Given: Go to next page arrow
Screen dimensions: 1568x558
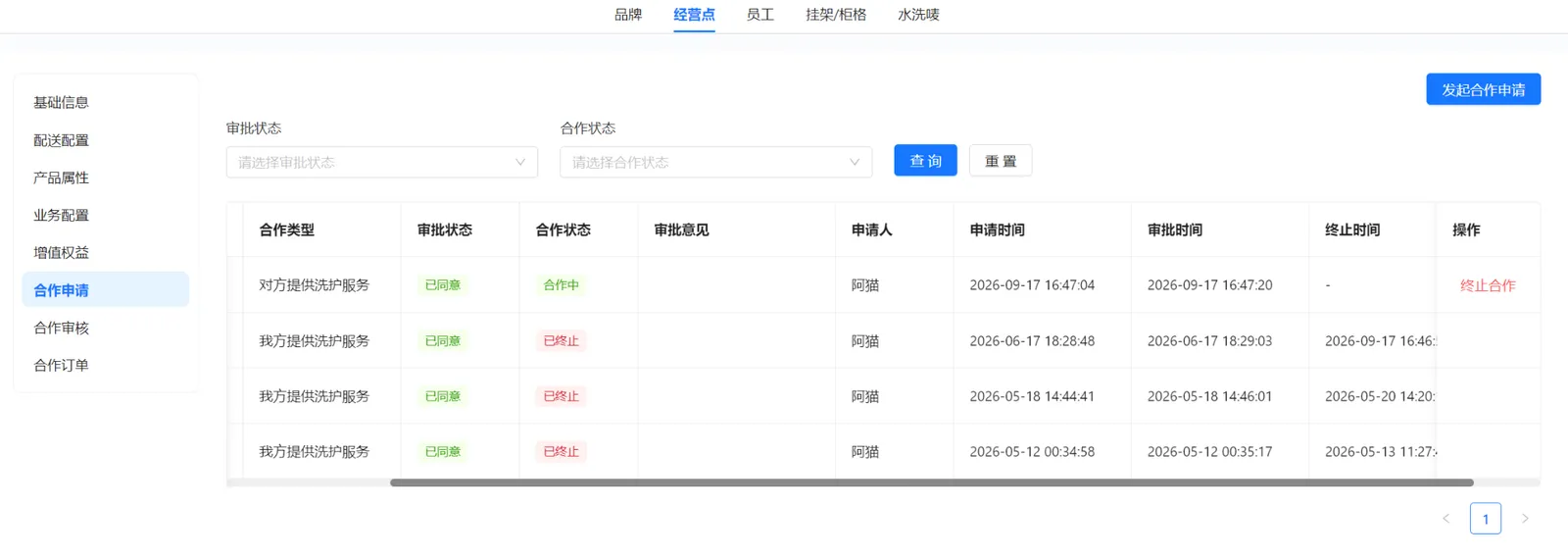Looking at the screenshot, I should click(x=1525, y=518).
